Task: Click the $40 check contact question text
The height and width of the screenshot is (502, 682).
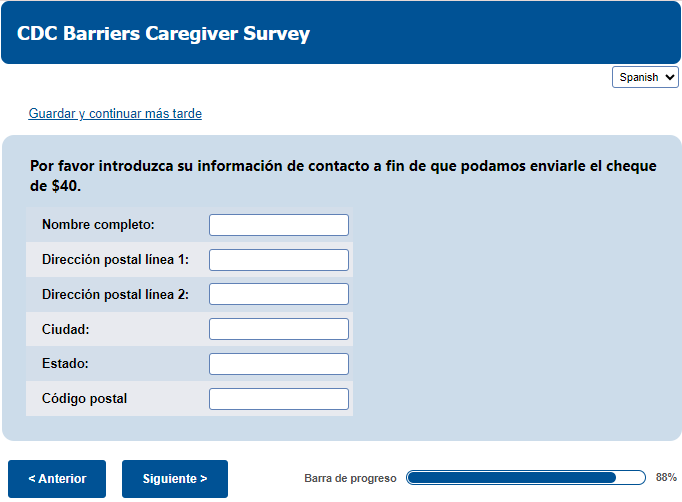Action: (342, 175)
